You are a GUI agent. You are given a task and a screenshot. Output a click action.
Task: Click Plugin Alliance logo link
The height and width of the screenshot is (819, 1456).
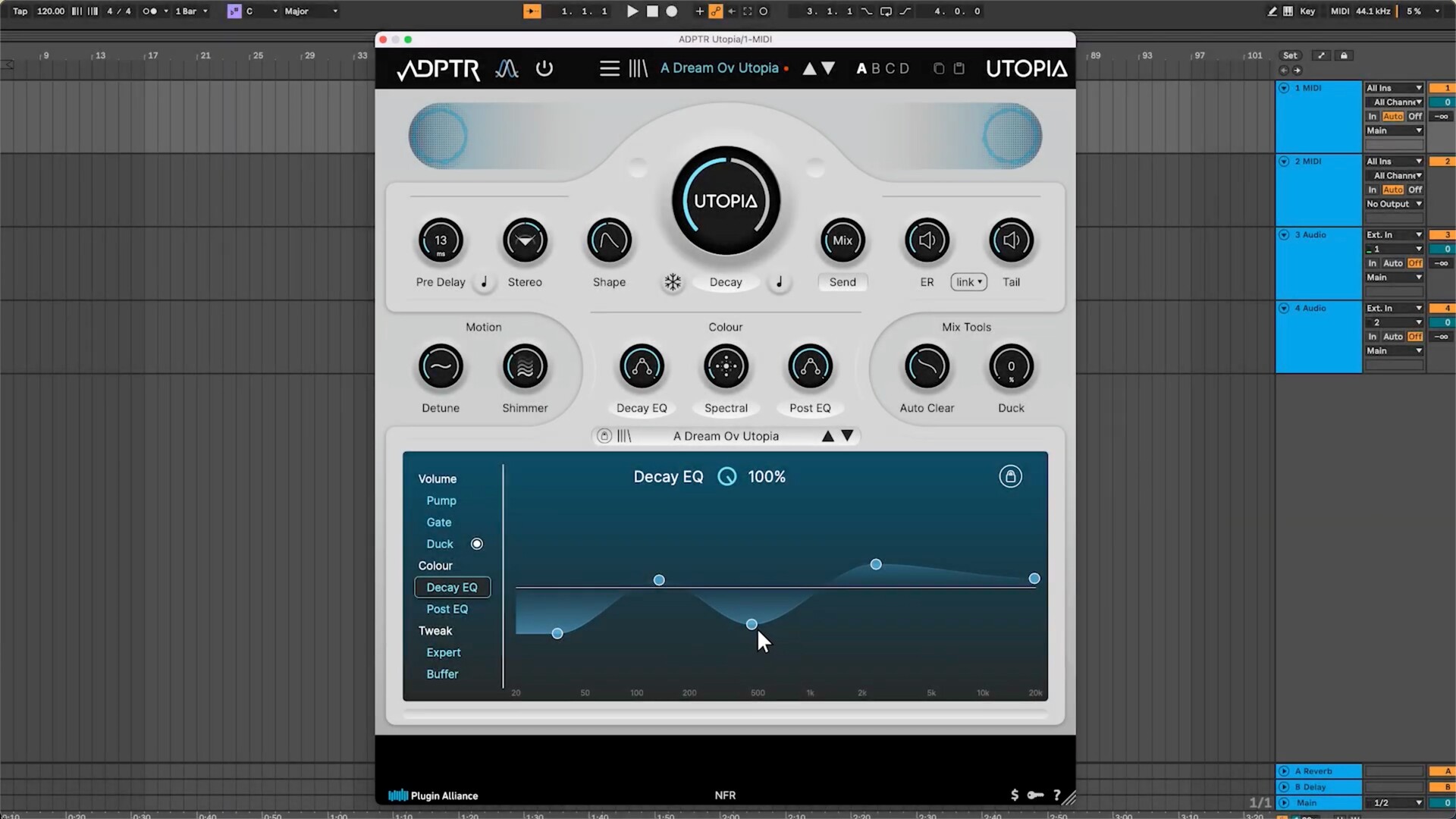[434, 795]
